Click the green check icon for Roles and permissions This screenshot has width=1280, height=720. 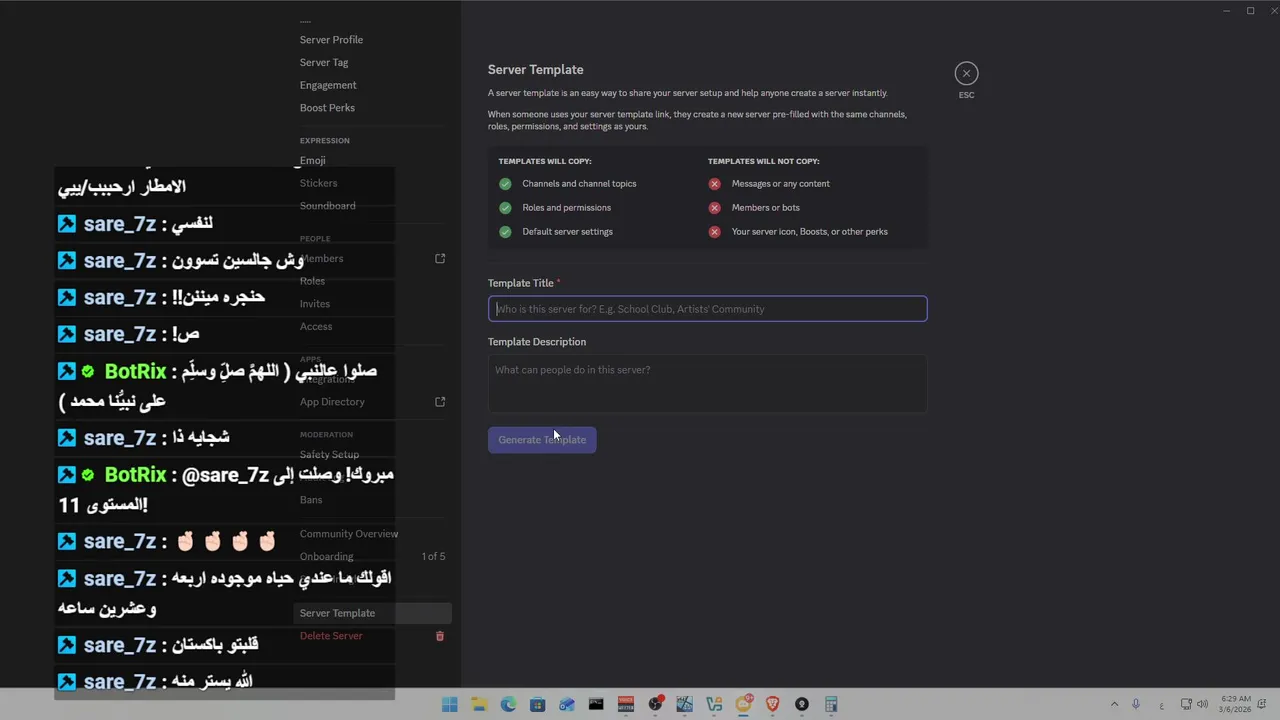(x=505, y=208)
